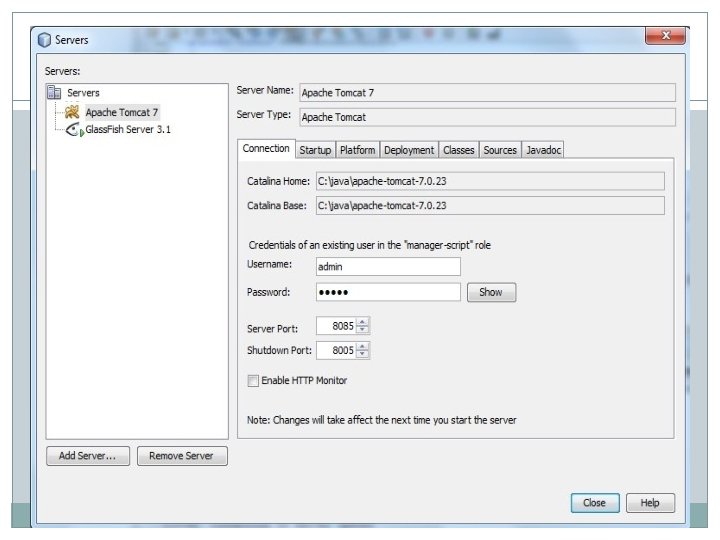Click the Servers dialog title icon
The image size is (720, 540).
point(44,40)
